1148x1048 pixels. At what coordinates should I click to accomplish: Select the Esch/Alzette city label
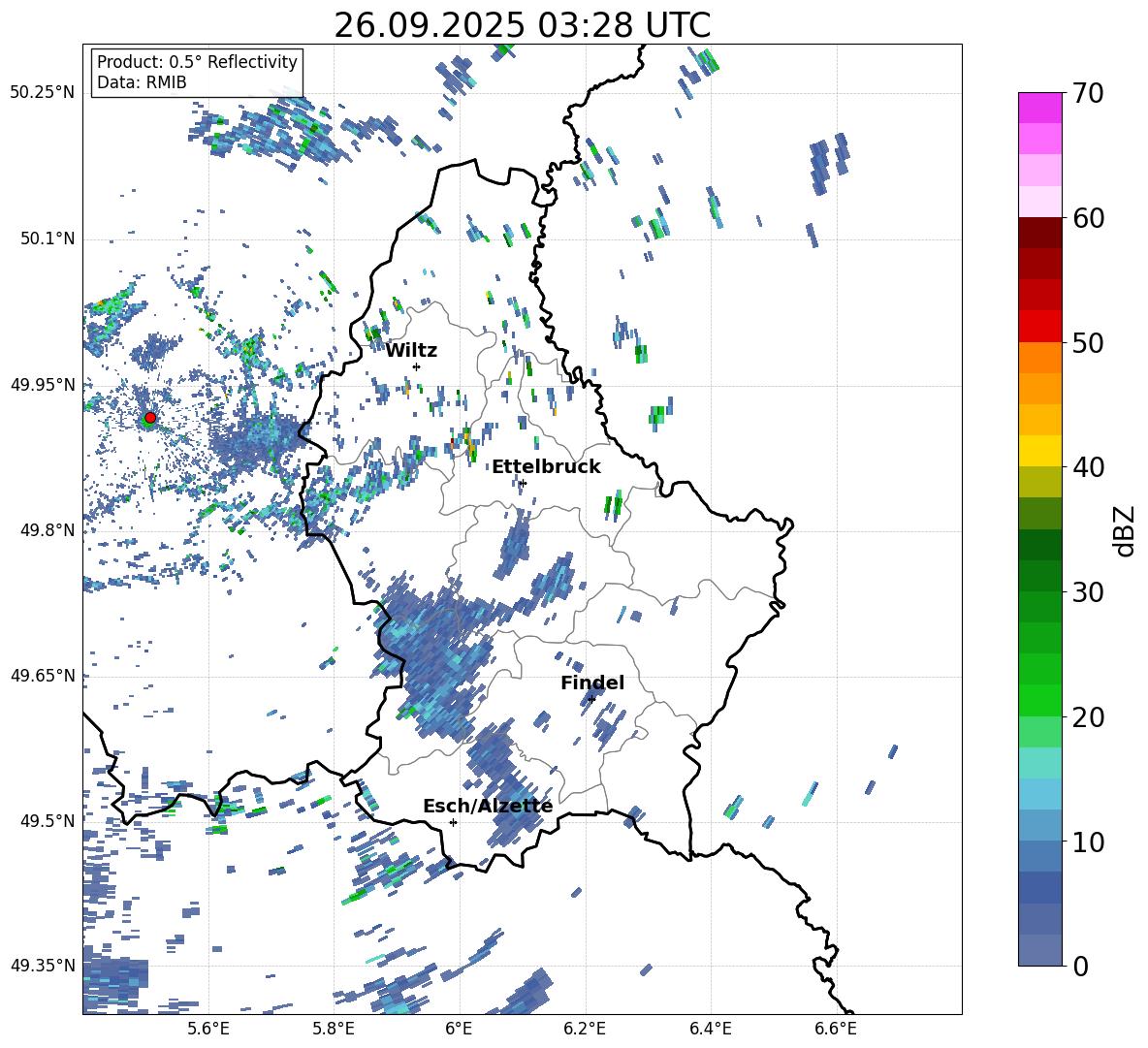click(x=488, y=806)
